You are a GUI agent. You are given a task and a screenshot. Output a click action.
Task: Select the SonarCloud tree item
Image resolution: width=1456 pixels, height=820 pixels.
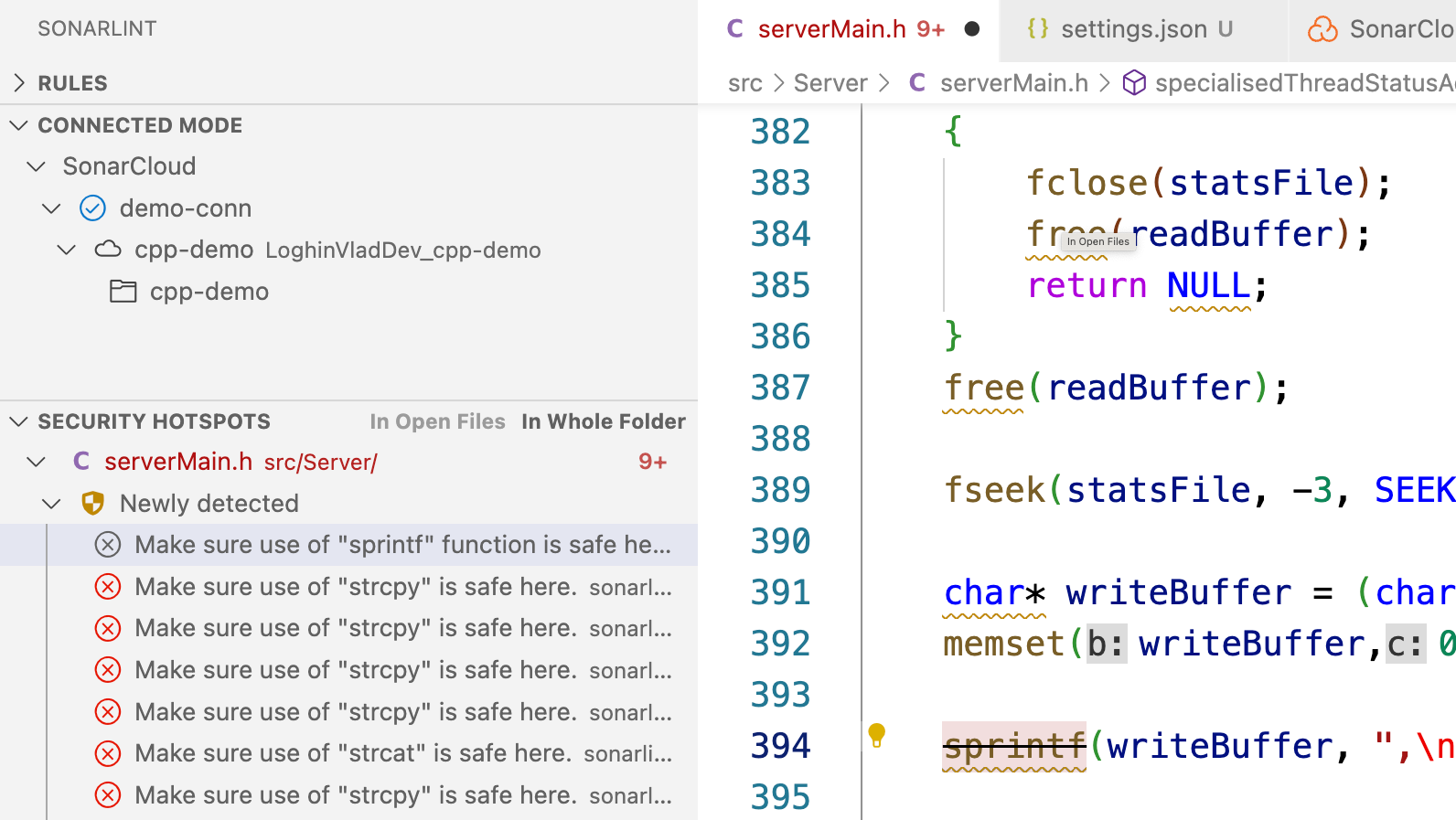pyautogui.click(x=348, y=166)
